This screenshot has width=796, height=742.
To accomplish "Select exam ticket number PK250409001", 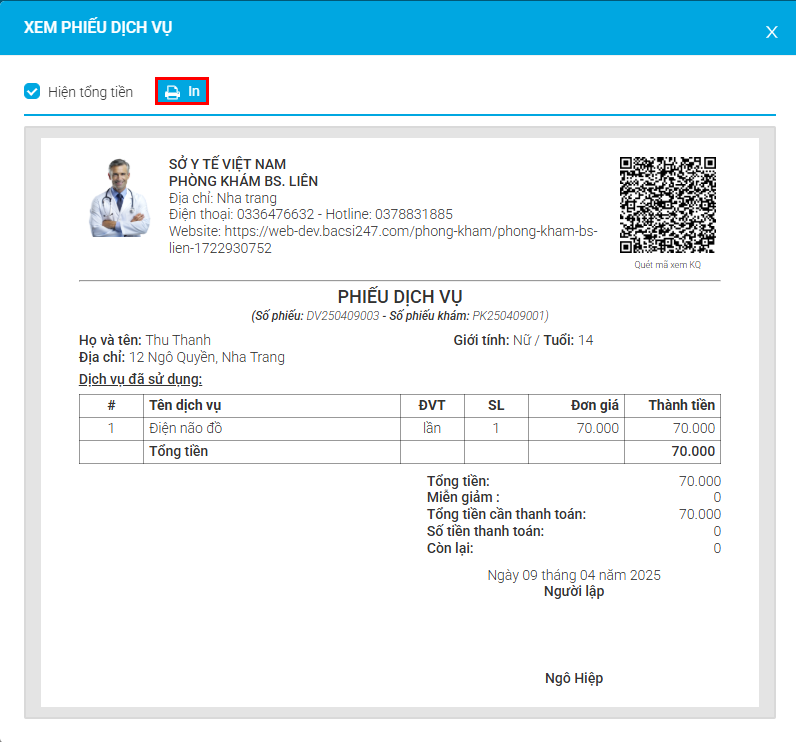I will tap(509, 316).
